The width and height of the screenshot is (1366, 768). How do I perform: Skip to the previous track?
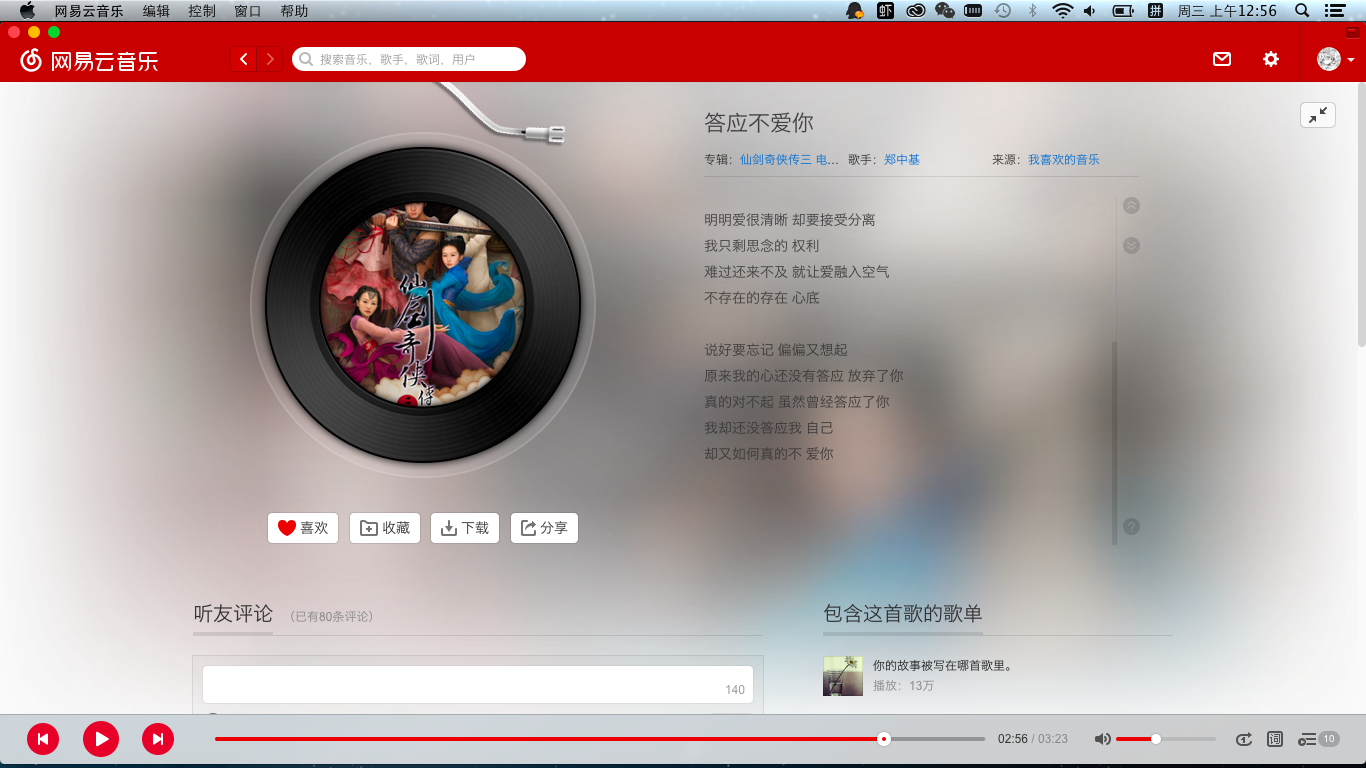(x=43, y=739)
